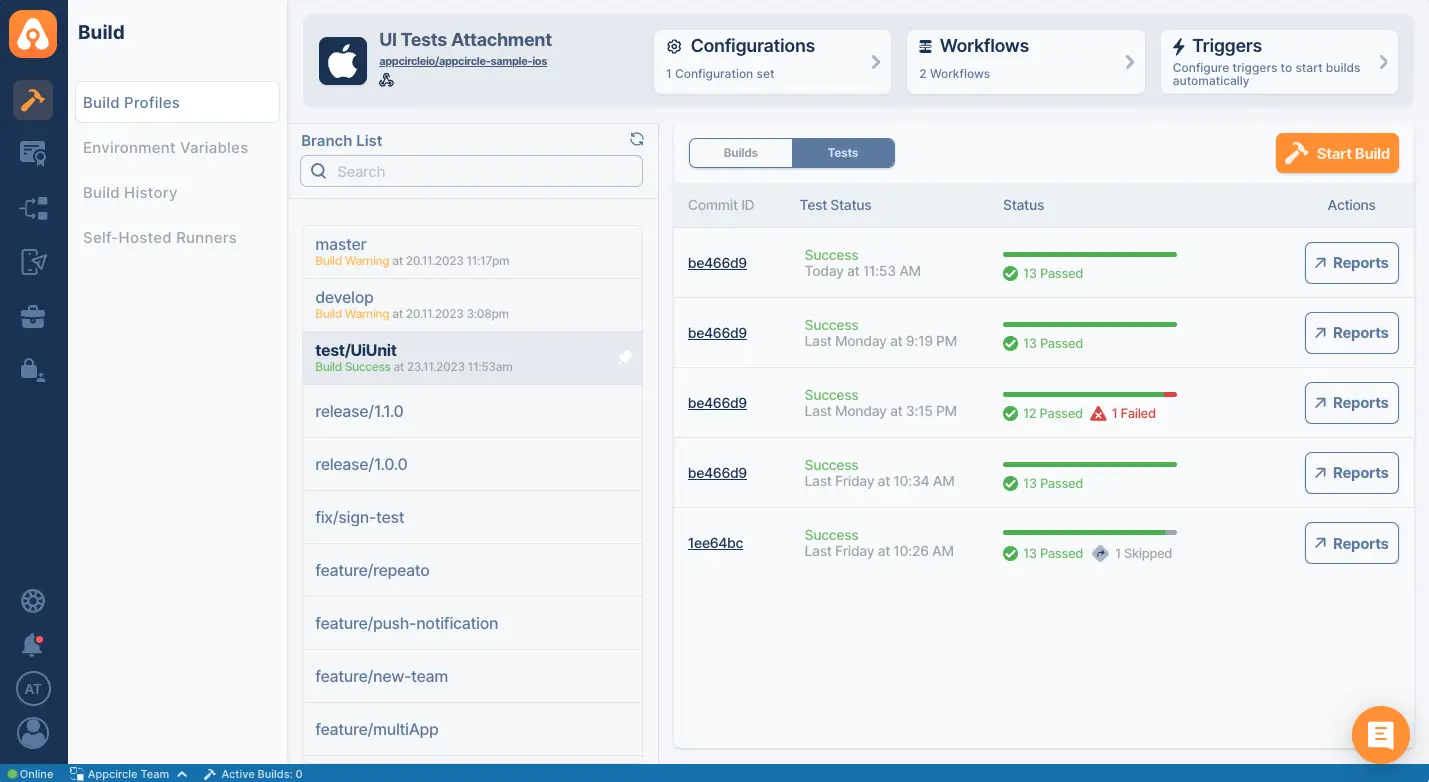Open Reports for Last Monday 9:19 PM
Viewport: 1429px width, 782px height.
[x=1351, y=333]
